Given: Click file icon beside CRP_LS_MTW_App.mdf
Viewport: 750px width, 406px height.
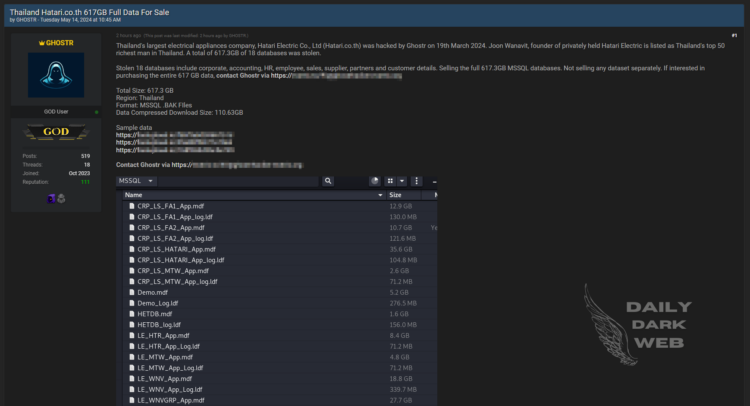Looking at the screenshot, I should pos(132,271).
